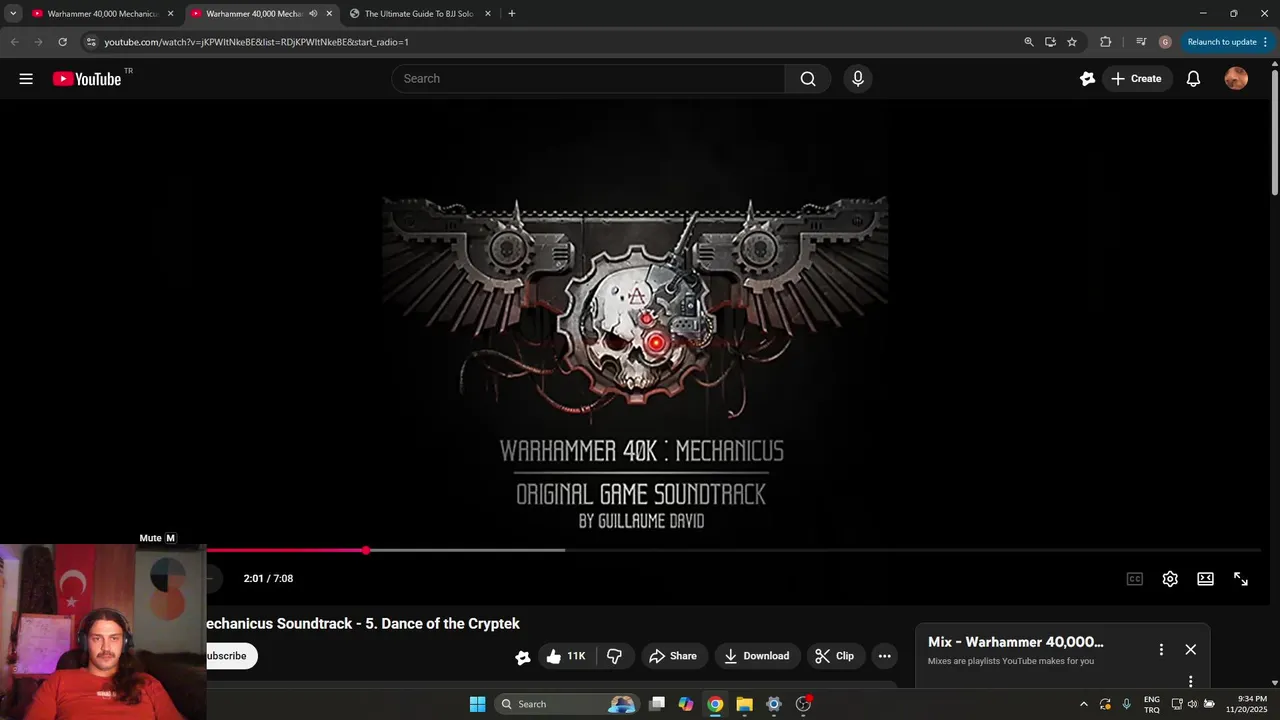Switch ENG TRQ input language
This screenshot has width=1280, height=720.
(x=1152, y=704)
